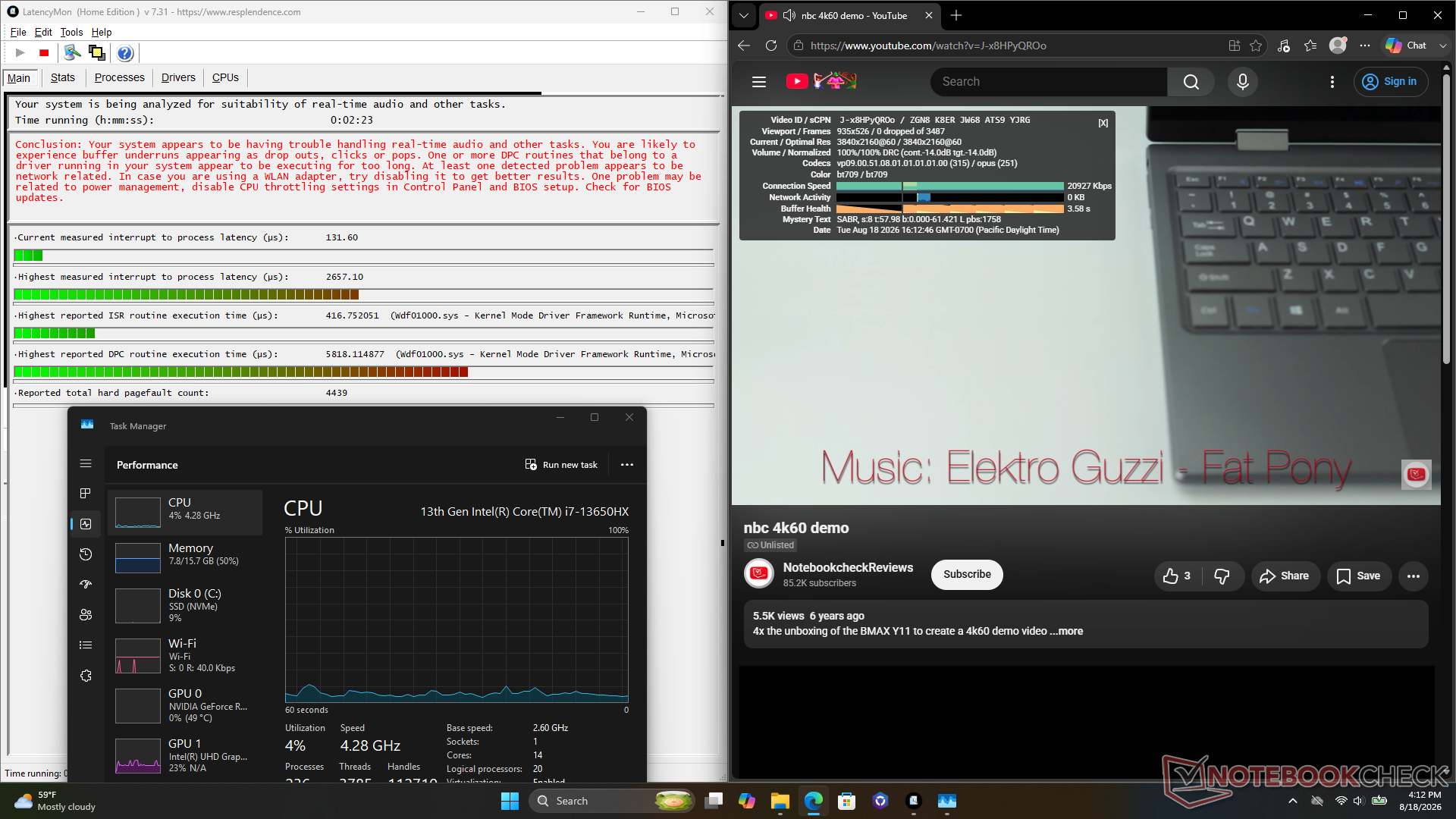This screenshot has width=1456, height=819.
Task: Open Task Manager more options ellipsis
Action: pos(627,465)
